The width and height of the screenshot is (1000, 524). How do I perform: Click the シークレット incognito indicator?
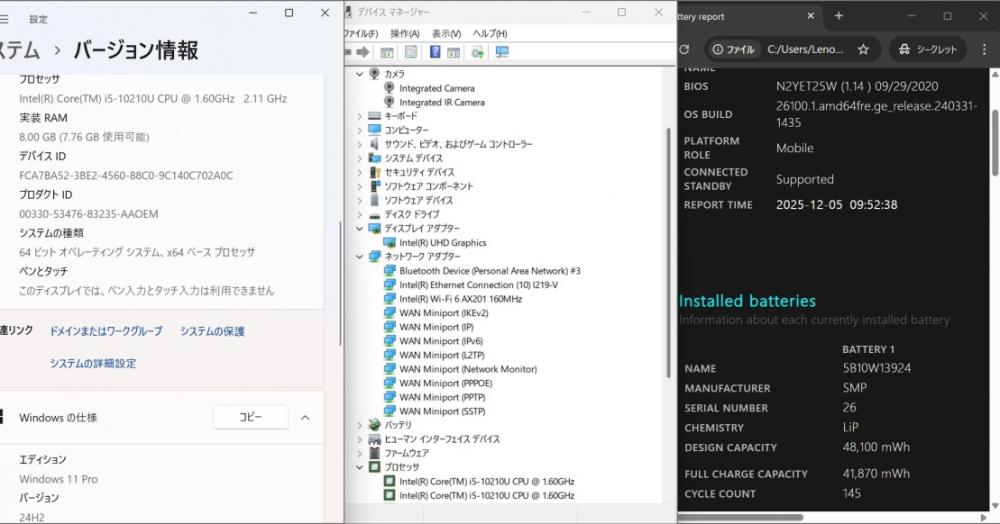point(928,49)
